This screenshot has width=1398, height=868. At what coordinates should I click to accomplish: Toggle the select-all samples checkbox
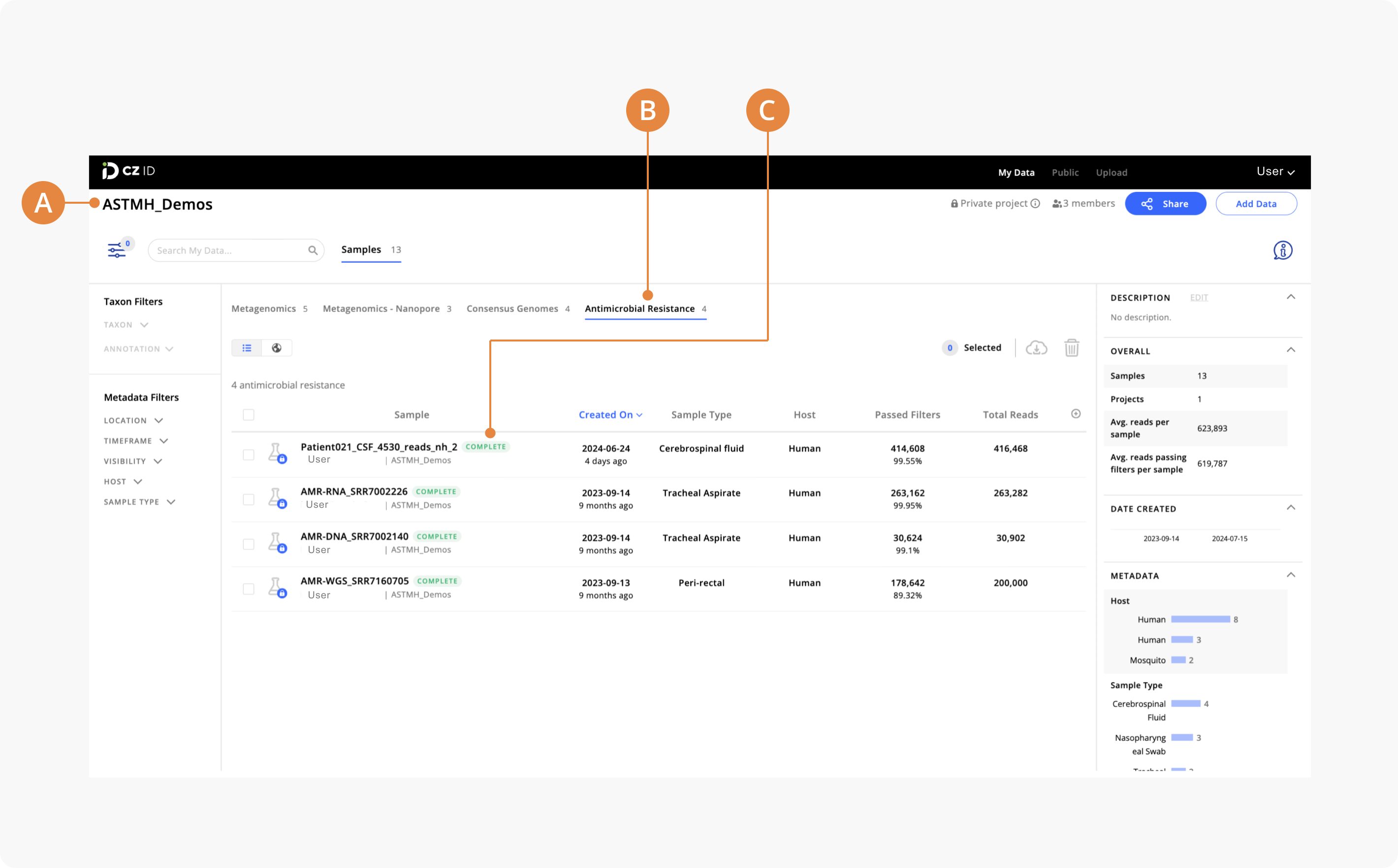249,414
